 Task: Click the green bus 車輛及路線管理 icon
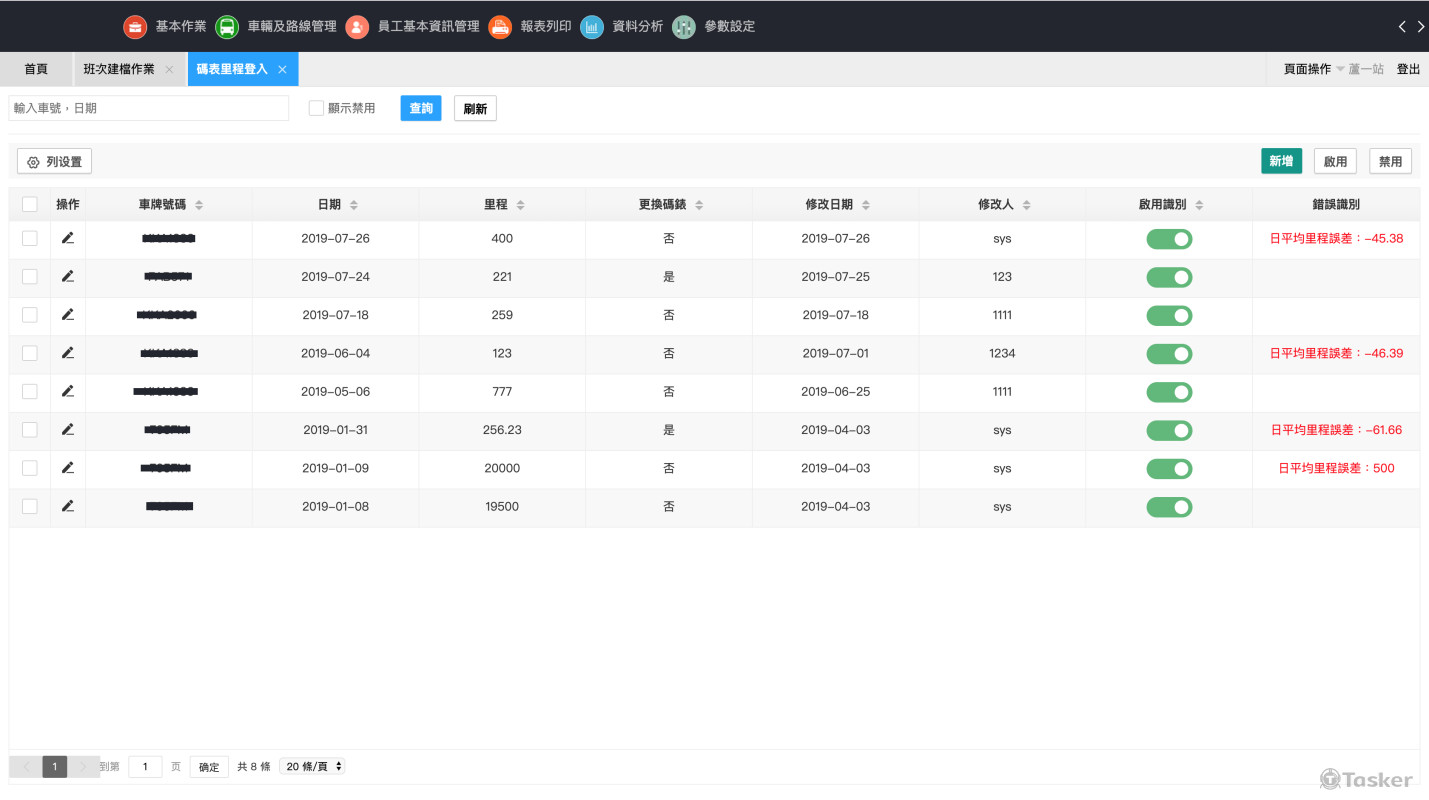[x=227, y=27]
